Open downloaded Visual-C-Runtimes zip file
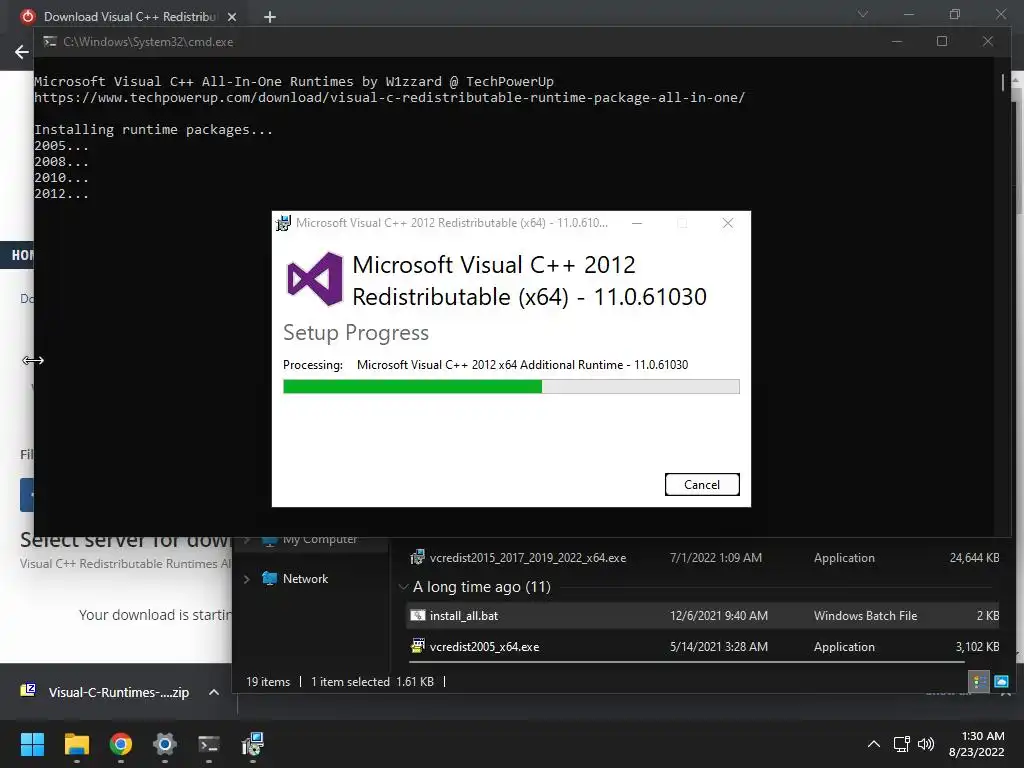The image size is (1024, 768). click(119, 692)
